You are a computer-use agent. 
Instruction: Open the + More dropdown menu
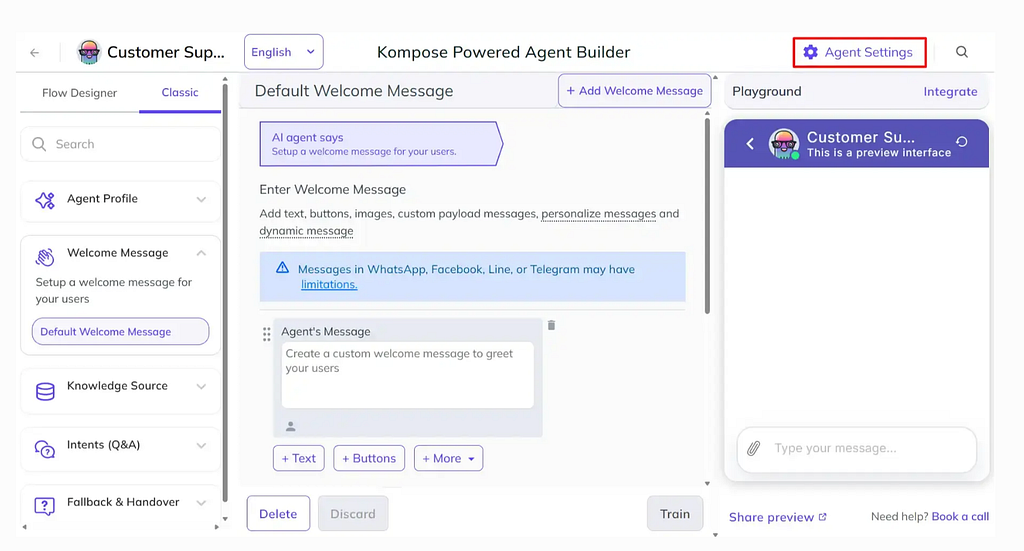click(449, 458)
